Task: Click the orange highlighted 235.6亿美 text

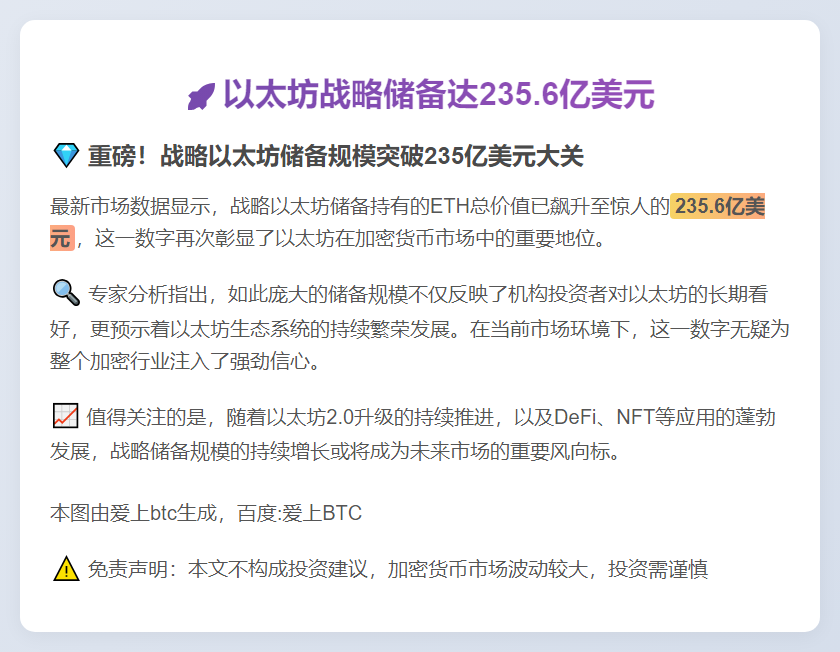Action: click(x=719, y=207)
